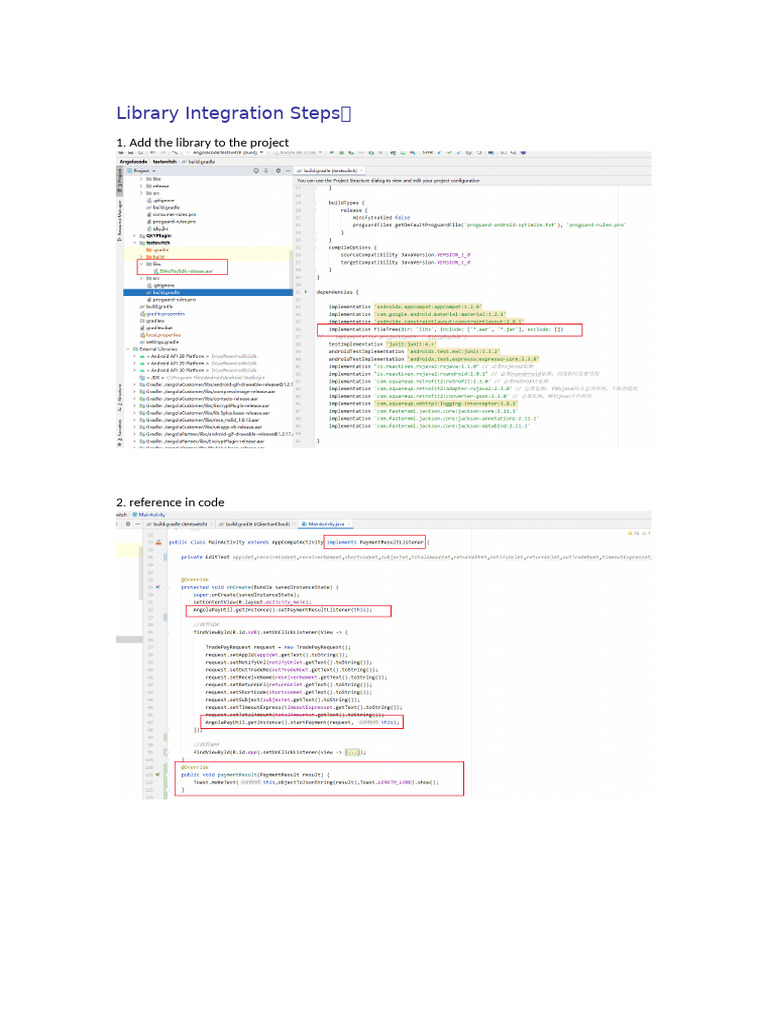Click the startPayment(request, this) code line
The height and width of the screenshot is (1024, 768).
[302, 722]
